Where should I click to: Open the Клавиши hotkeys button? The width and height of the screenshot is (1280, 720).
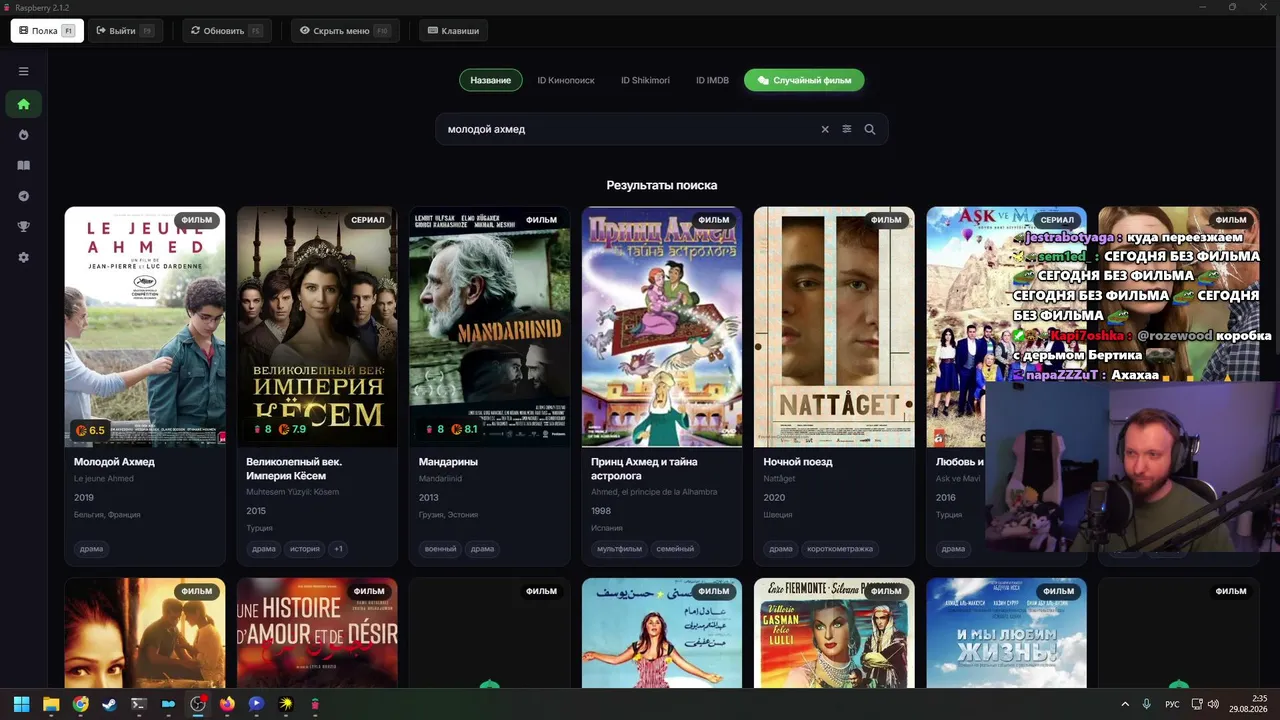coord(453,31)
